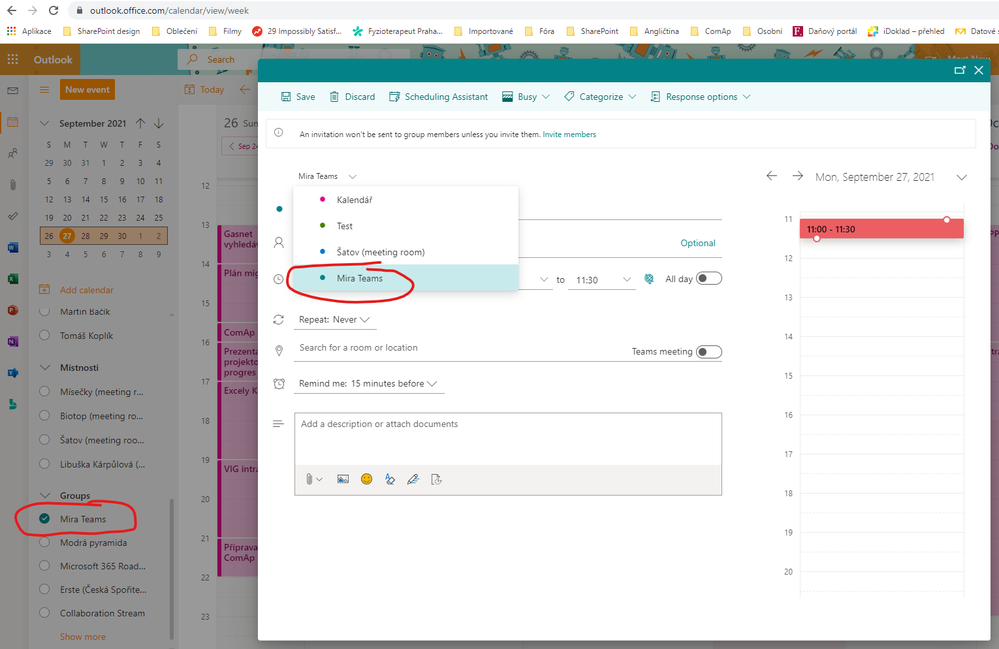The width and height of the screenshot is (999, 649).
Task: Click the description text area
Action: coord(508,439)
